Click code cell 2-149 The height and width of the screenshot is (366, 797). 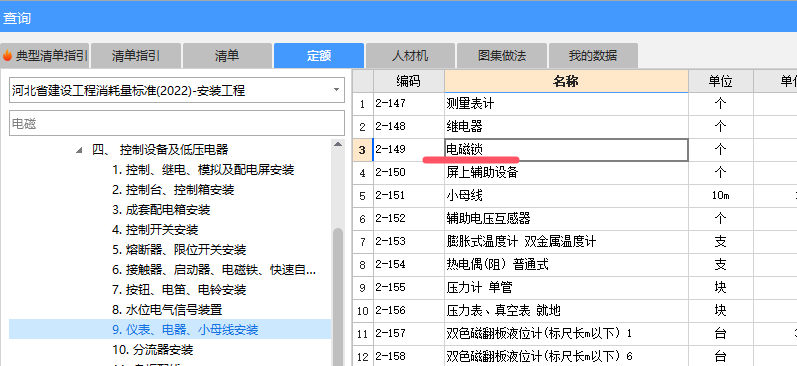coord(409,150)
